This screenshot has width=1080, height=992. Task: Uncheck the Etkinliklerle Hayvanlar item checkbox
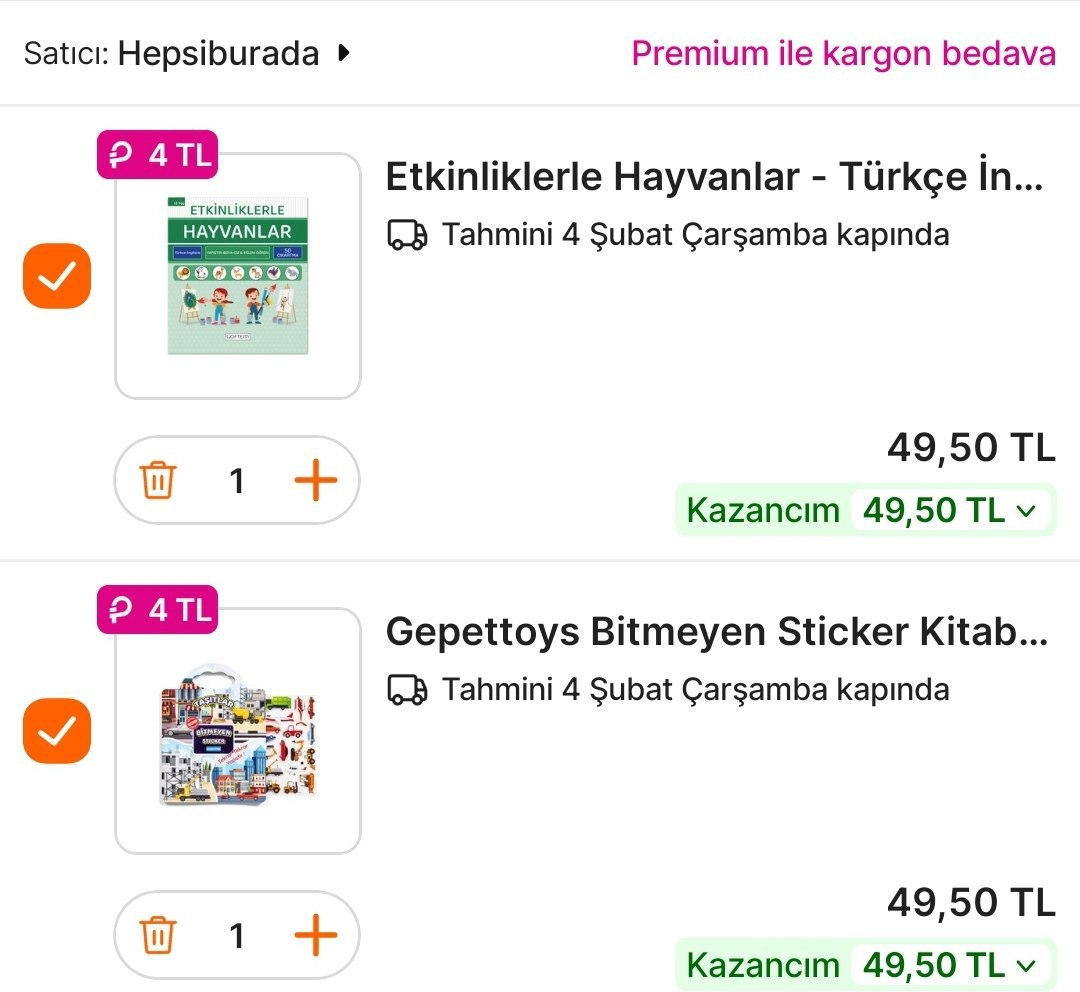coord(57,276)
